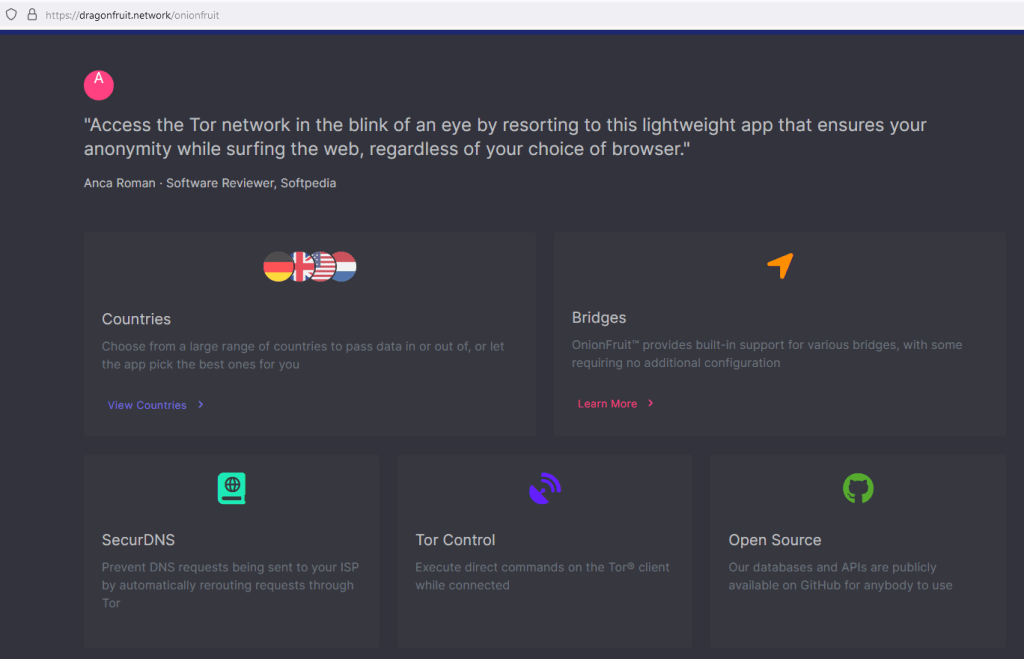Viewport: 1024px width, 659px height.
Task: Click the dragonfruit.network URL address bar
Action: click(132, 15)
